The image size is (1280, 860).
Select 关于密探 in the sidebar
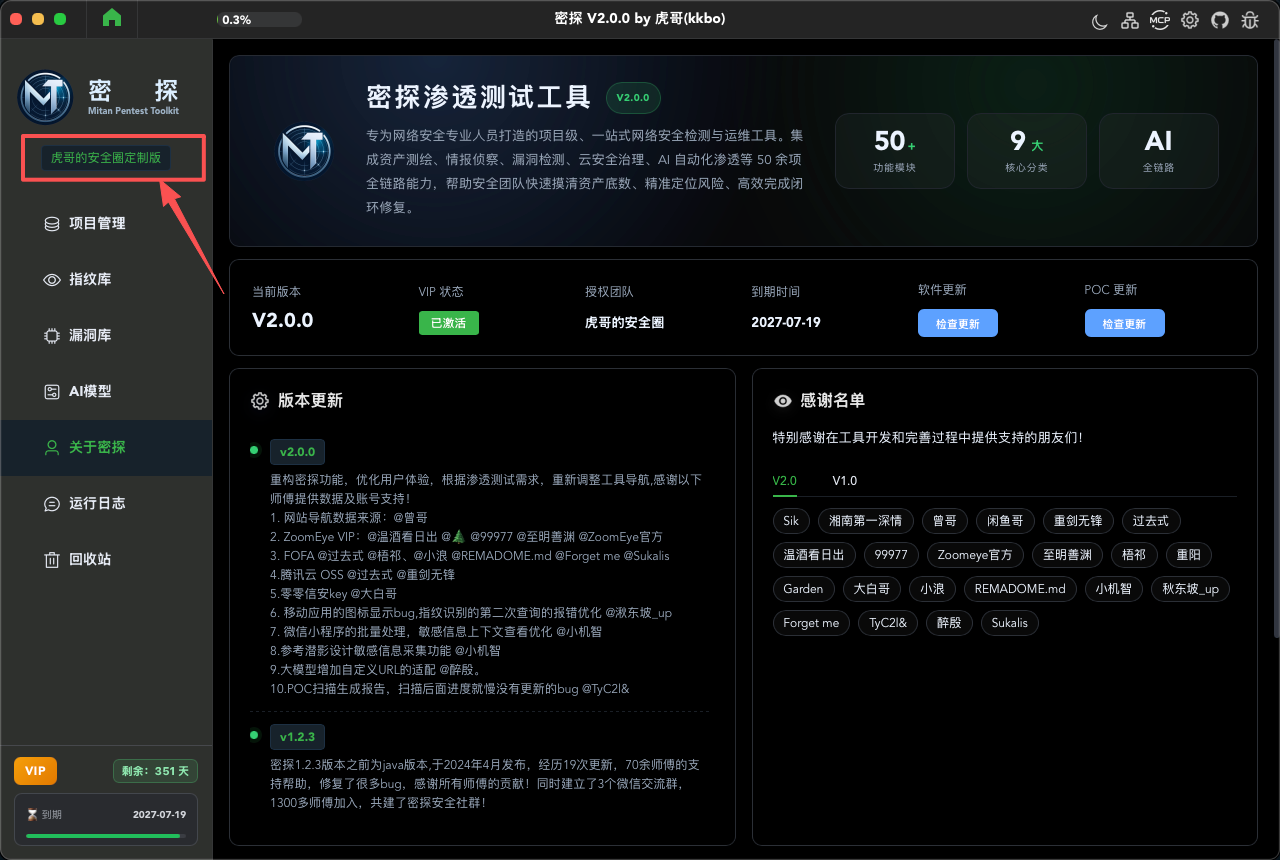tap(106, 447)
